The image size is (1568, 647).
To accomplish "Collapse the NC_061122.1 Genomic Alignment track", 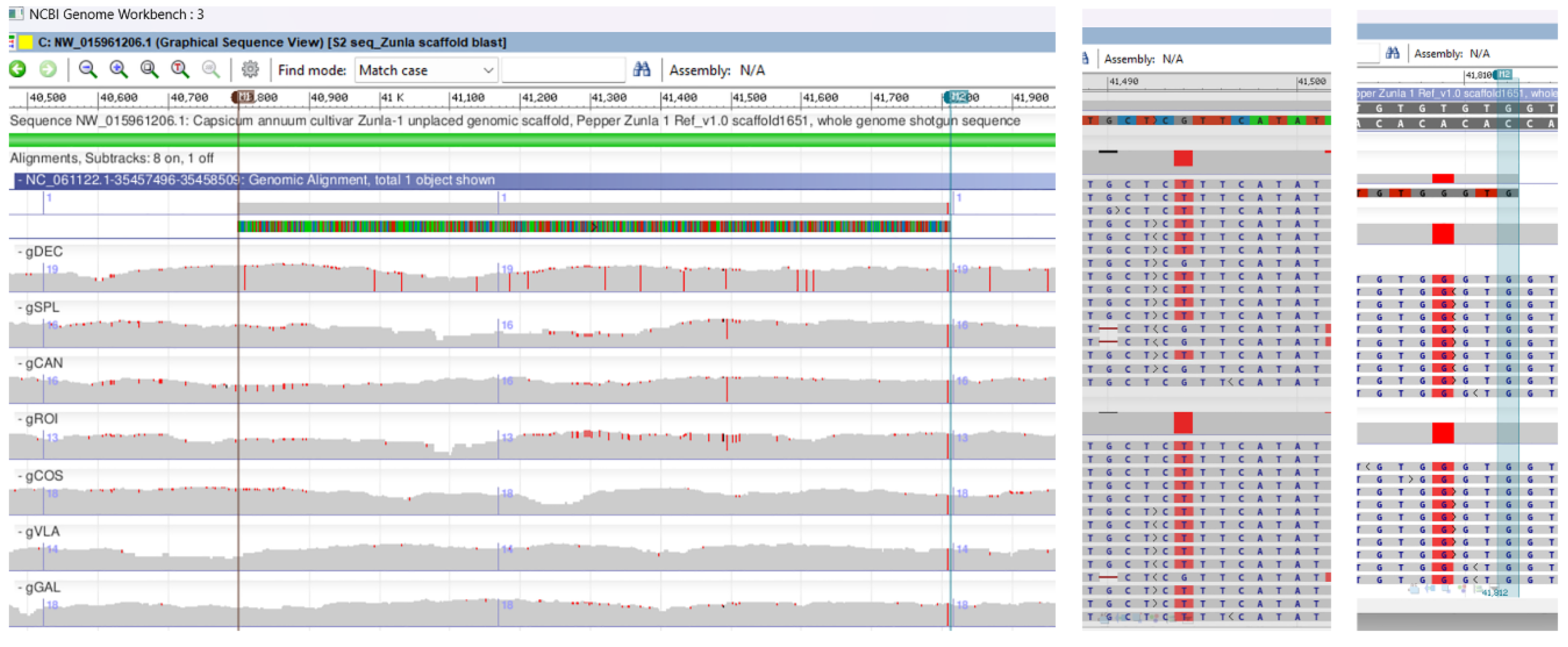I will pos(20,179).
